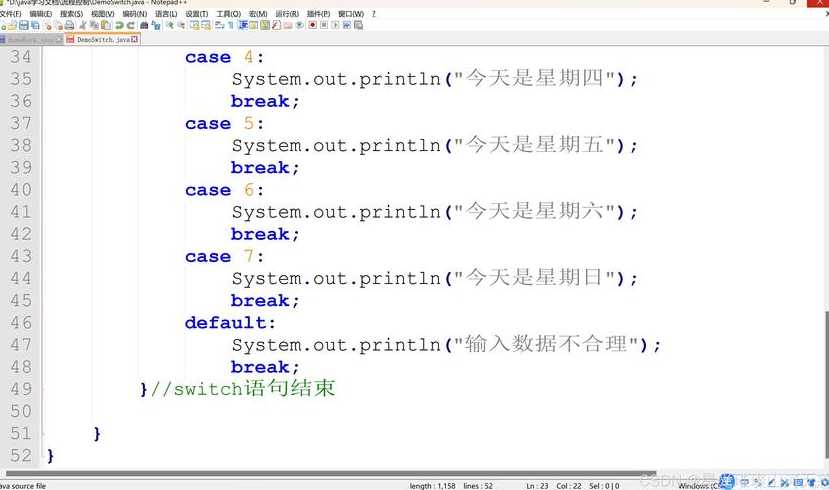Close the DemoSwitch.java tab with its X
The height and width of the screenshot is (490, 829).
pos(134,39)
